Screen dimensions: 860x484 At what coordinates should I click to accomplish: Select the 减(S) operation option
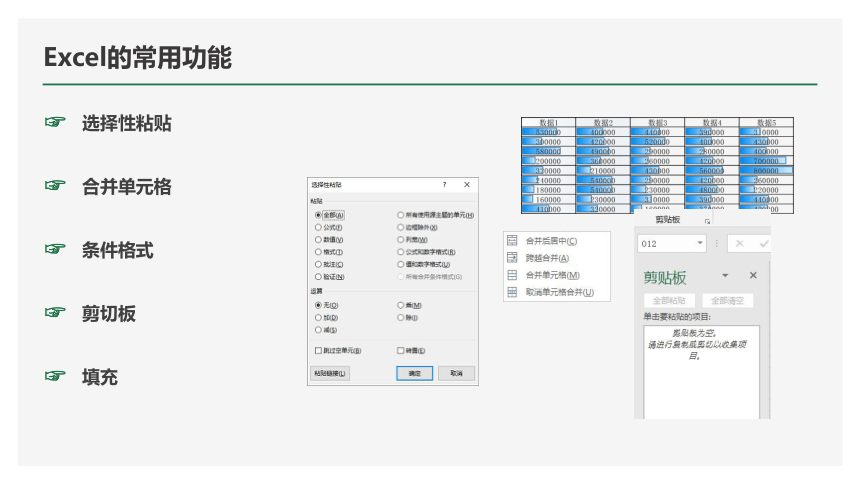tap(318, 330)
